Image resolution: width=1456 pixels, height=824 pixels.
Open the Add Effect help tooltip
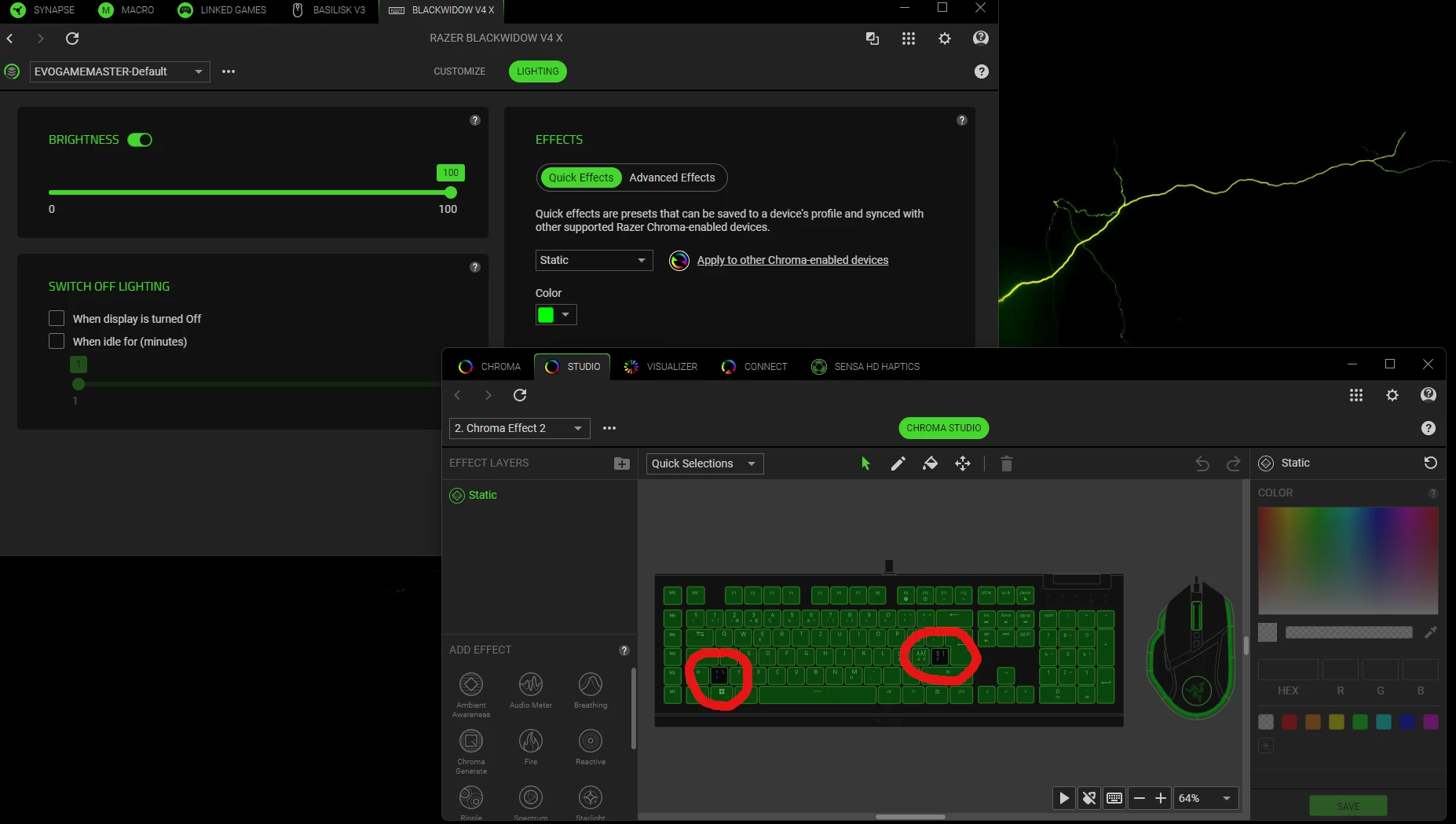pos(624,650)
